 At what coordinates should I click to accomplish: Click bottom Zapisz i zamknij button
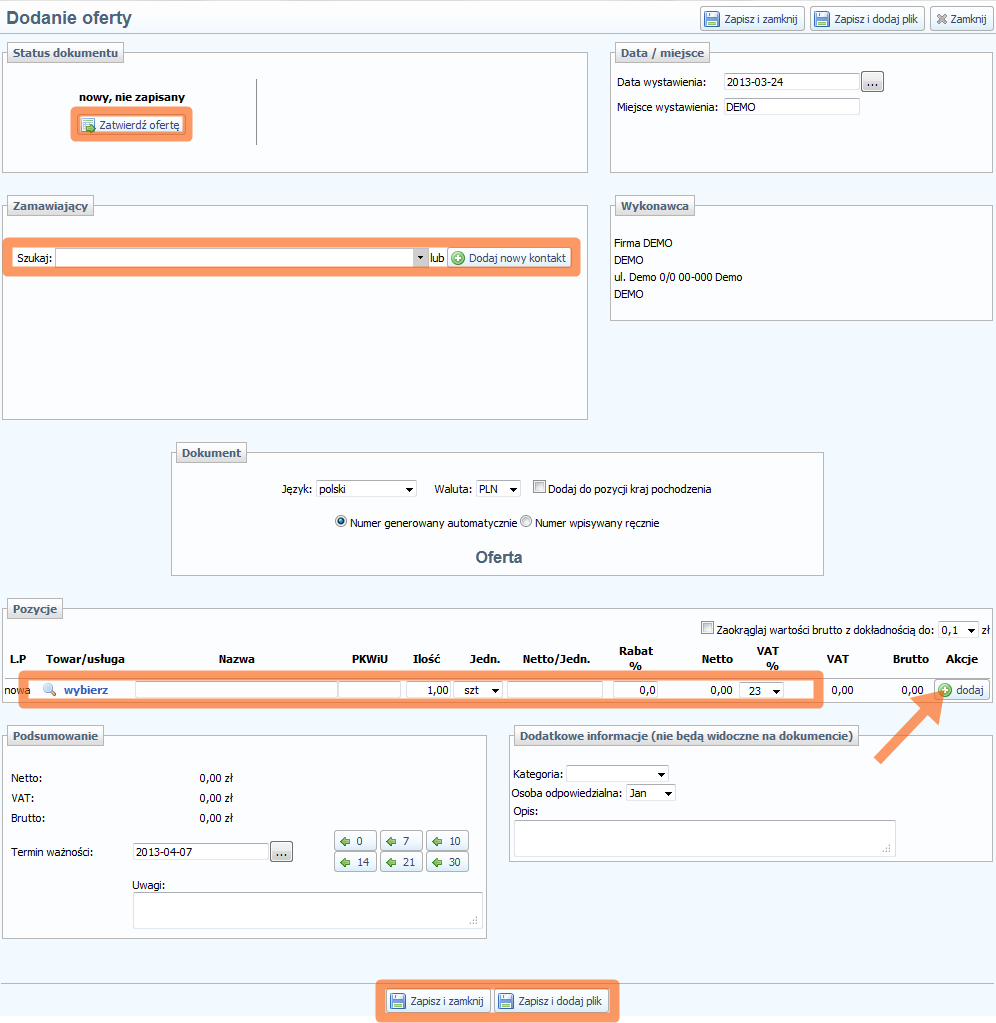click(x=439, y=1001)
